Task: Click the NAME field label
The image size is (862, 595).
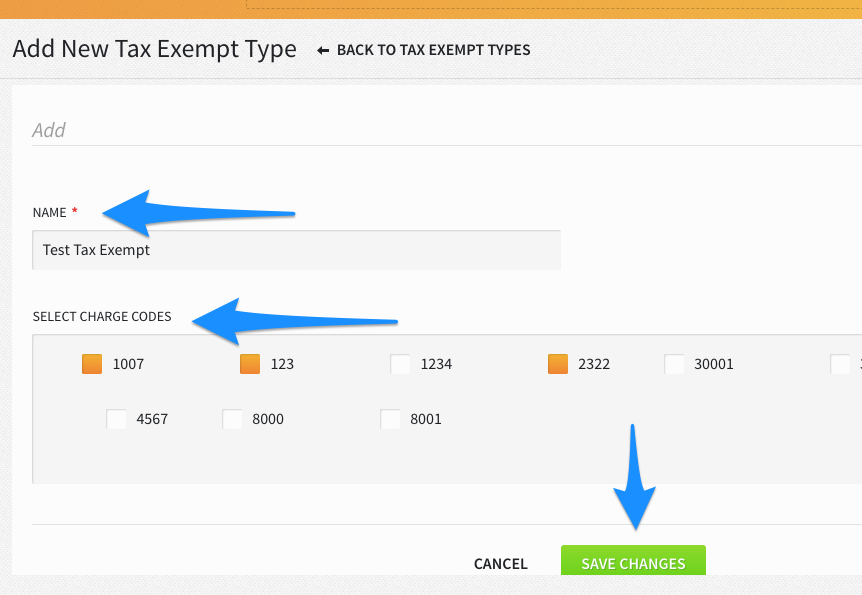Action: (x=50, y=212)
